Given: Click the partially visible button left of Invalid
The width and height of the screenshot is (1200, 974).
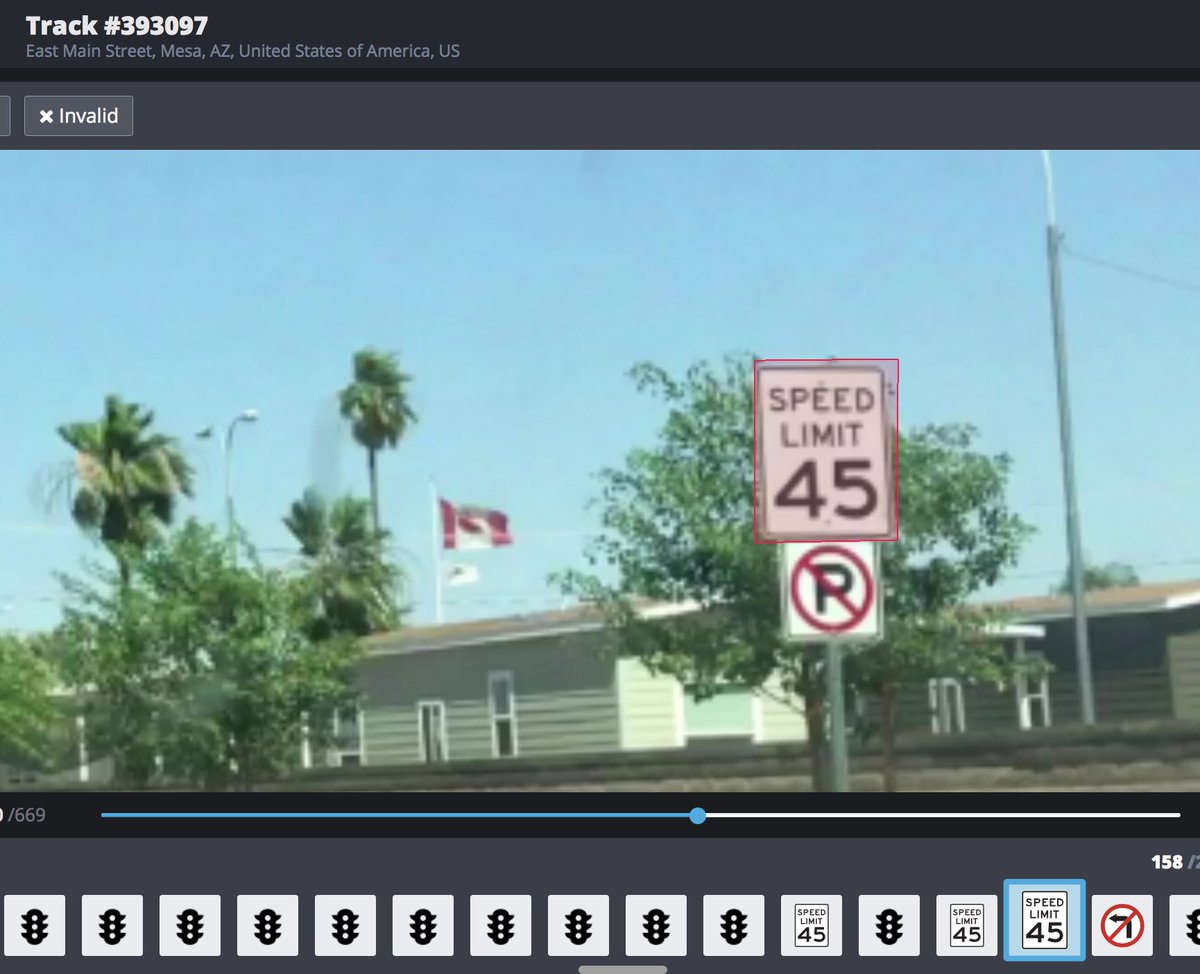Looking at the screenshot, I should tap(5, 116).
